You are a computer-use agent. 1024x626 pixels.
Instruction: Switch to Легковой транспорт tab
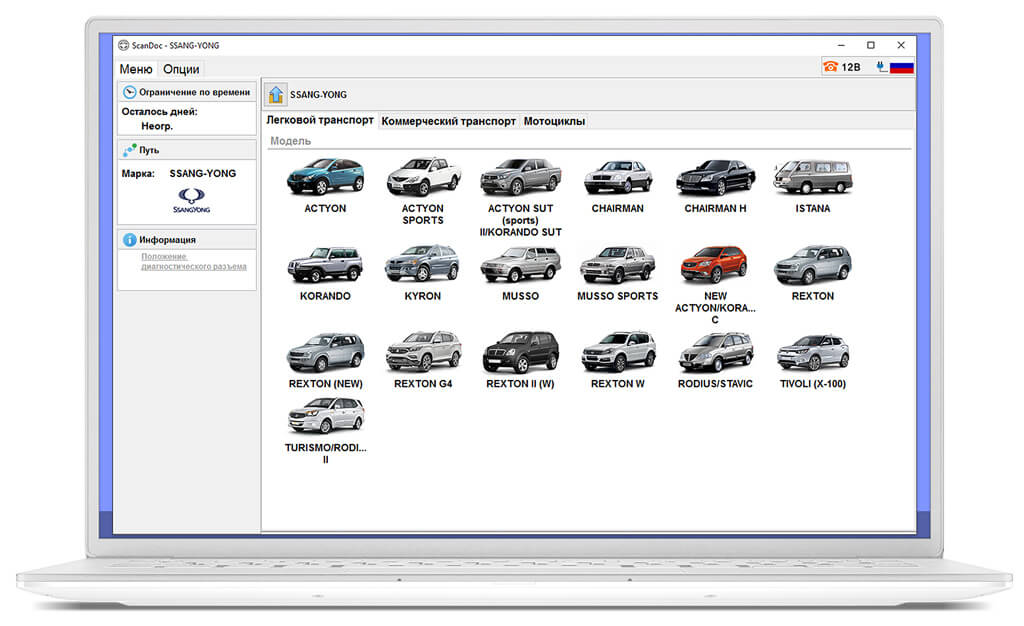[319, 120]
